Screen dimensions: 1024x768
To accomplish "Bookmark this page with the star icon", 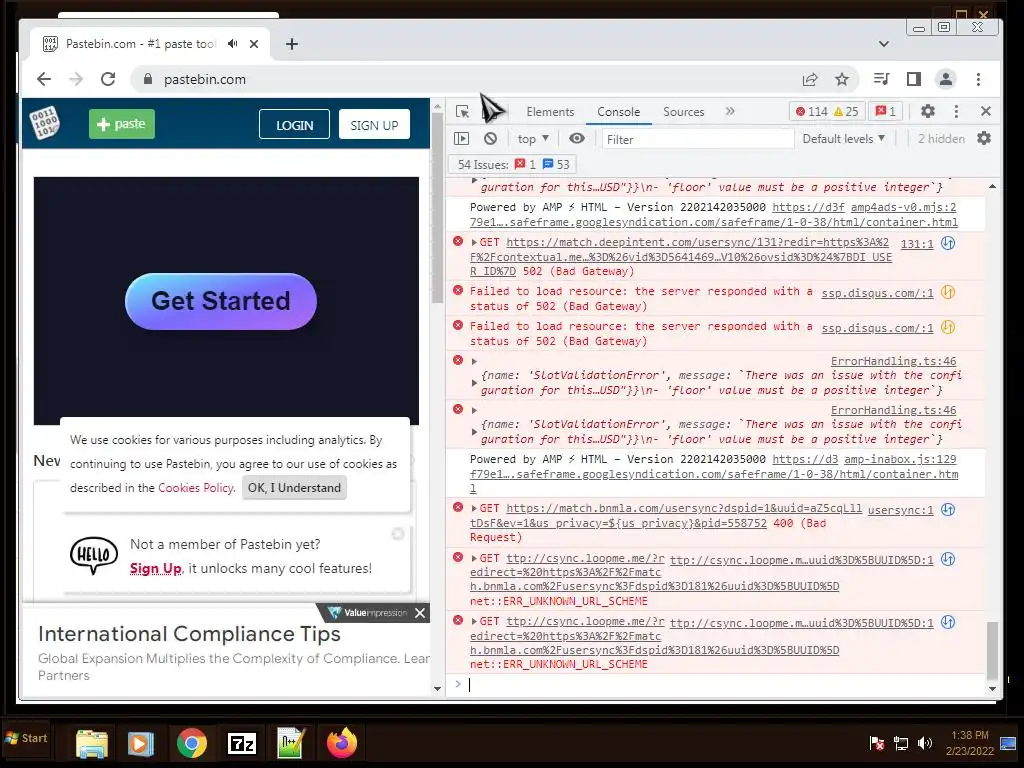I will point(842,79).
